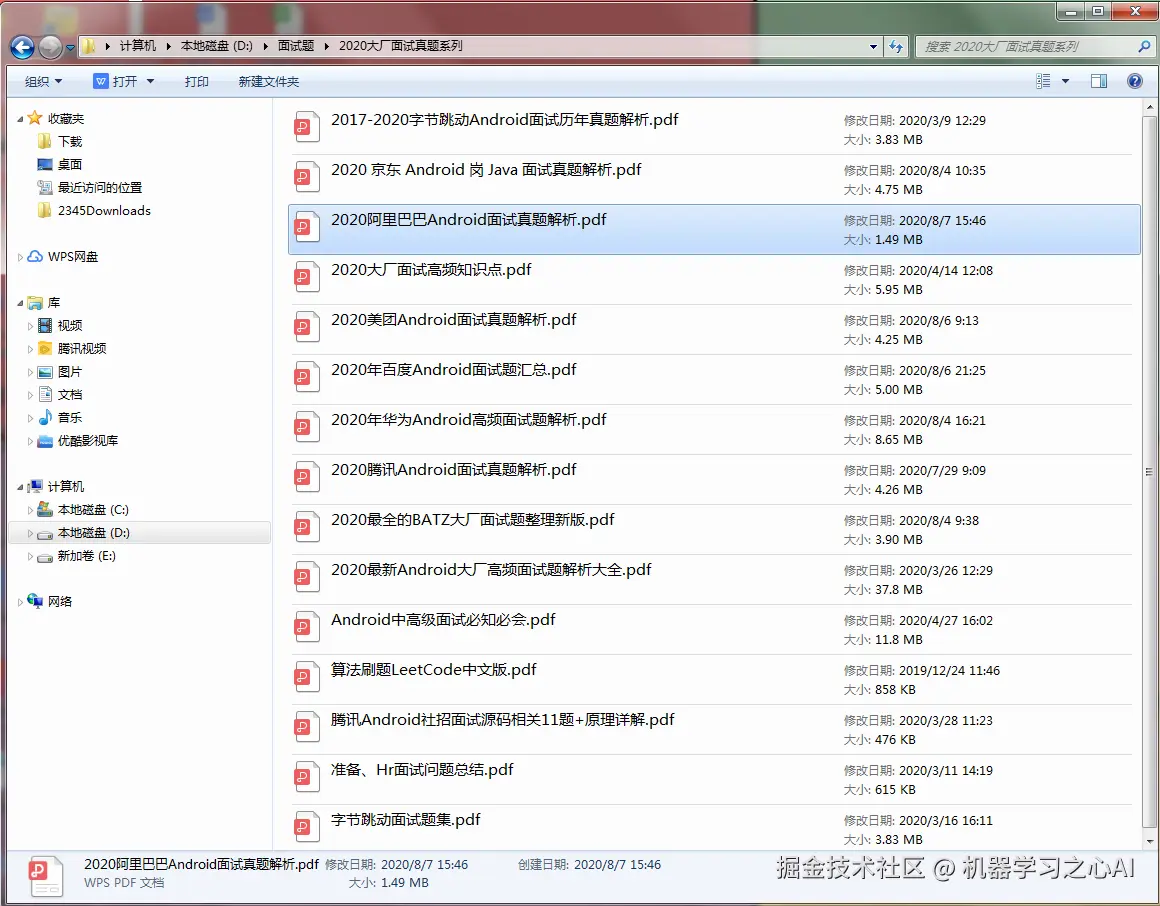
Task: Click the 打印 toolbar button
Action: [197, 81]
